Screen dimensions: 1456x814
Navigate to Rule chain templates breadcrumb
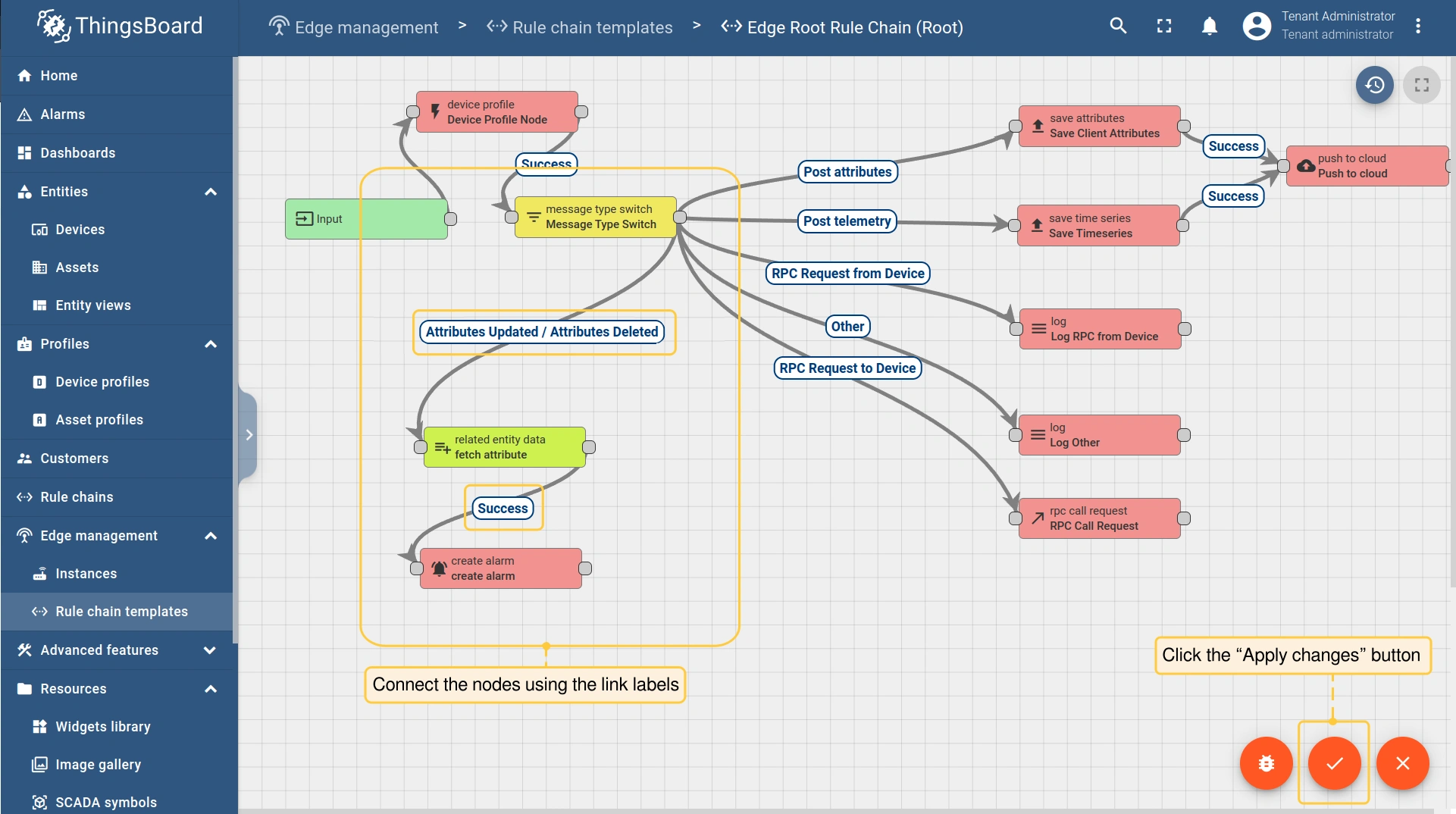point(592,27)
